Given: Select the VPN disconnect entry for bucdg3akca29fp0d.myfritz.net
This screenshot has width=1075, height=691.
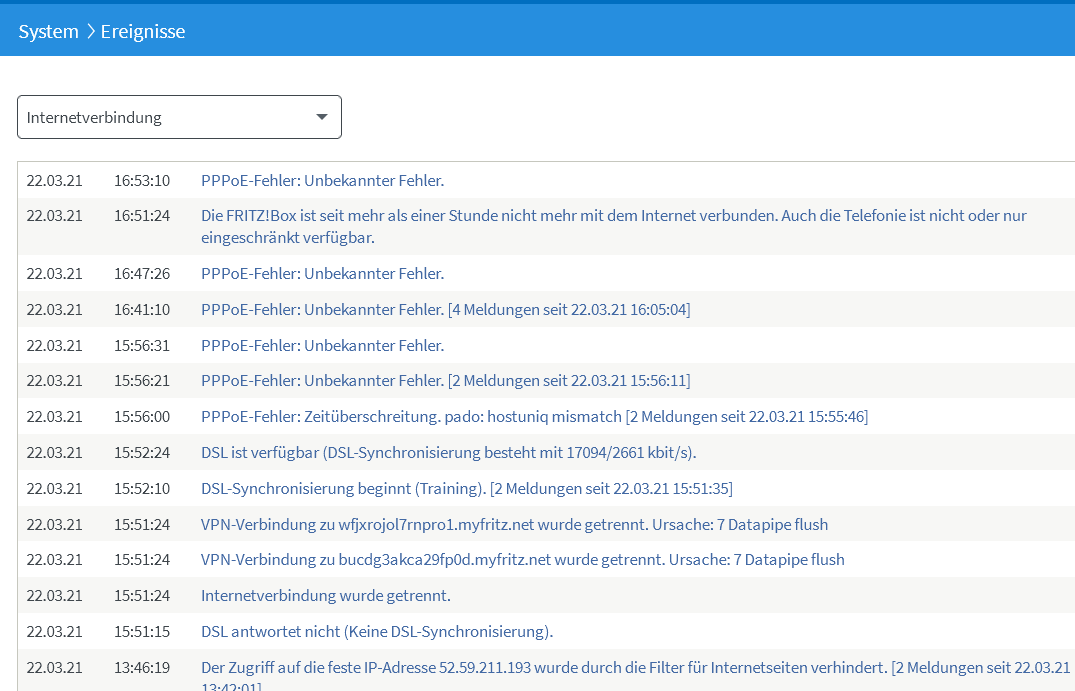Looking at the screenshot, I should [x=522, y=560].
